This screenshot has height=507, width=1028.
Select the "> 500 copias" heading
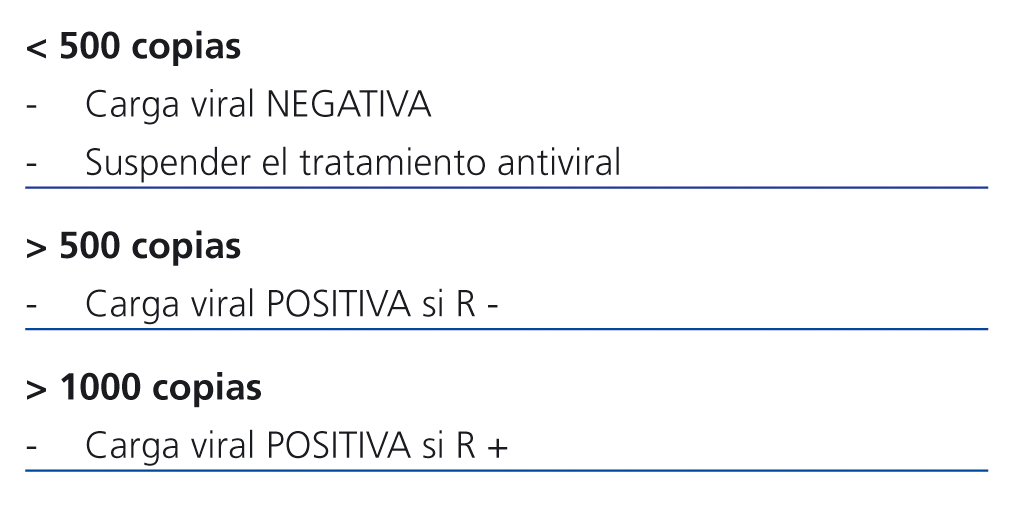133,246
